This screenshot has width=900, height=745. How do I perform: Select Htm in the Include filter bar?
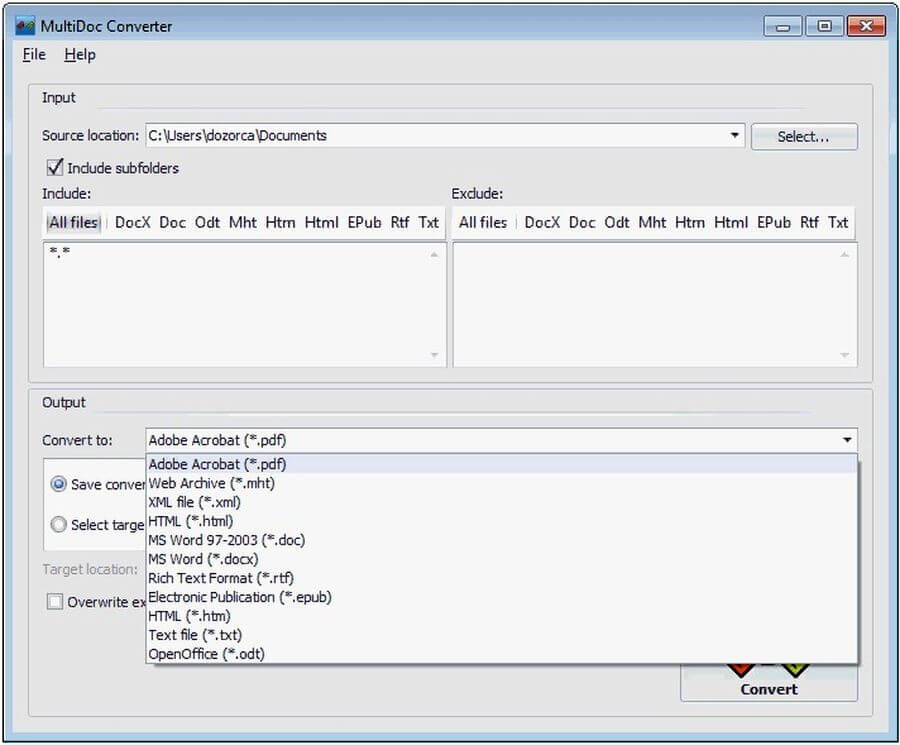(x=280, y=222)
